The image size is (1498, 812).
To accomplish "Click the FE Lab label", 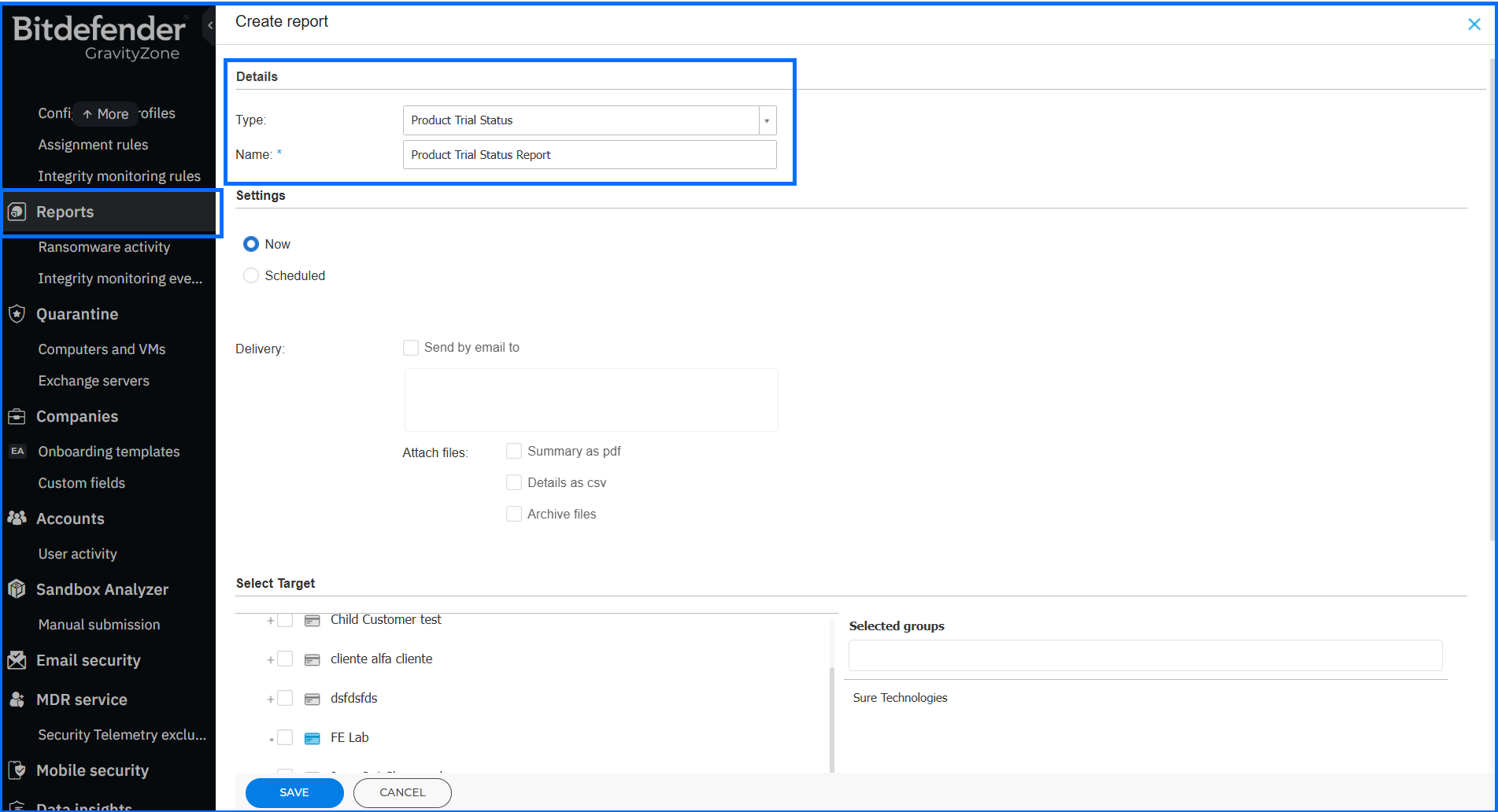I will [x=350, y=738].
